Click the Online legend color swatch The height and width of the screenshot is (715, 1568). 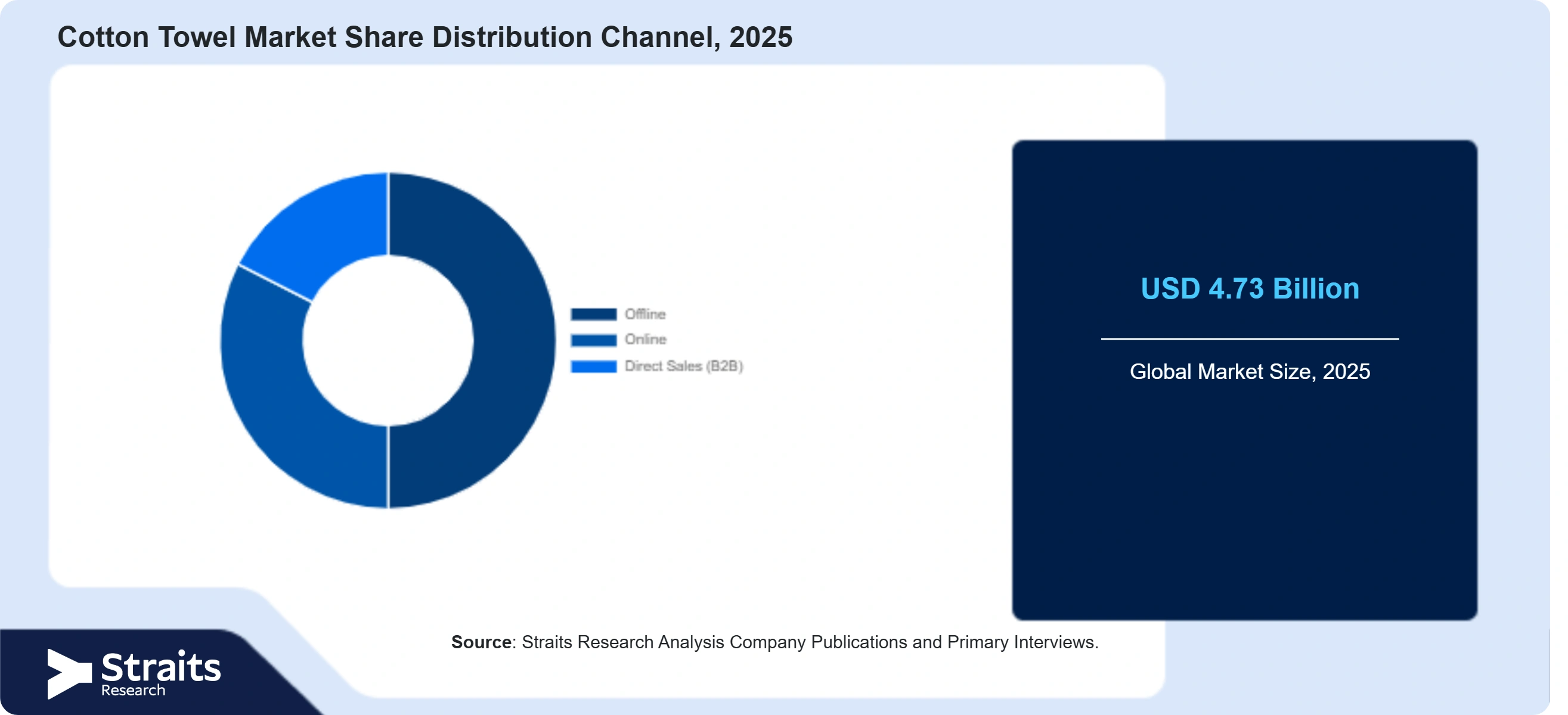click(x=593, y=340)
